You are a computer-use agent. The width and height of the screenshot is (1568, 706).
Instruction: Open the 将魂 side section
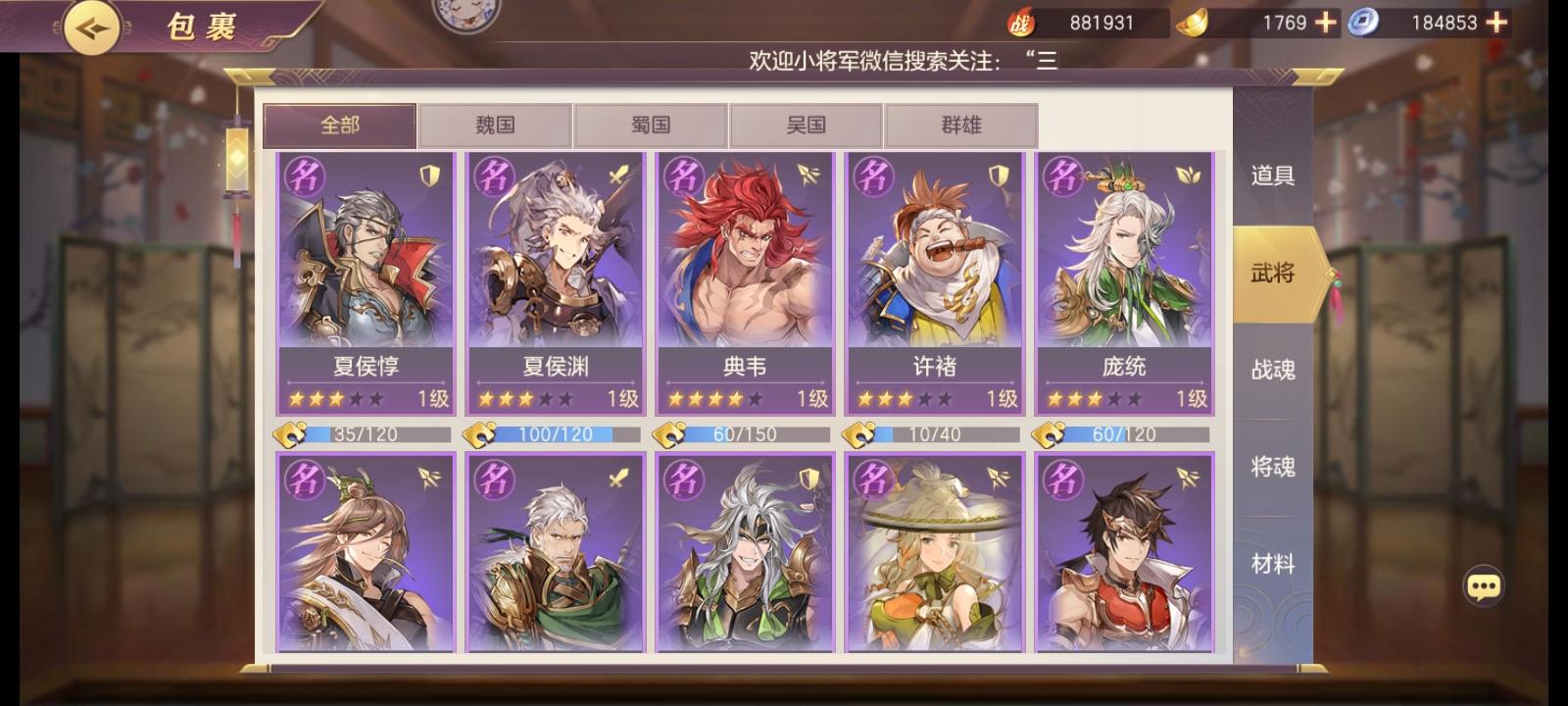tap(1273, 467)
